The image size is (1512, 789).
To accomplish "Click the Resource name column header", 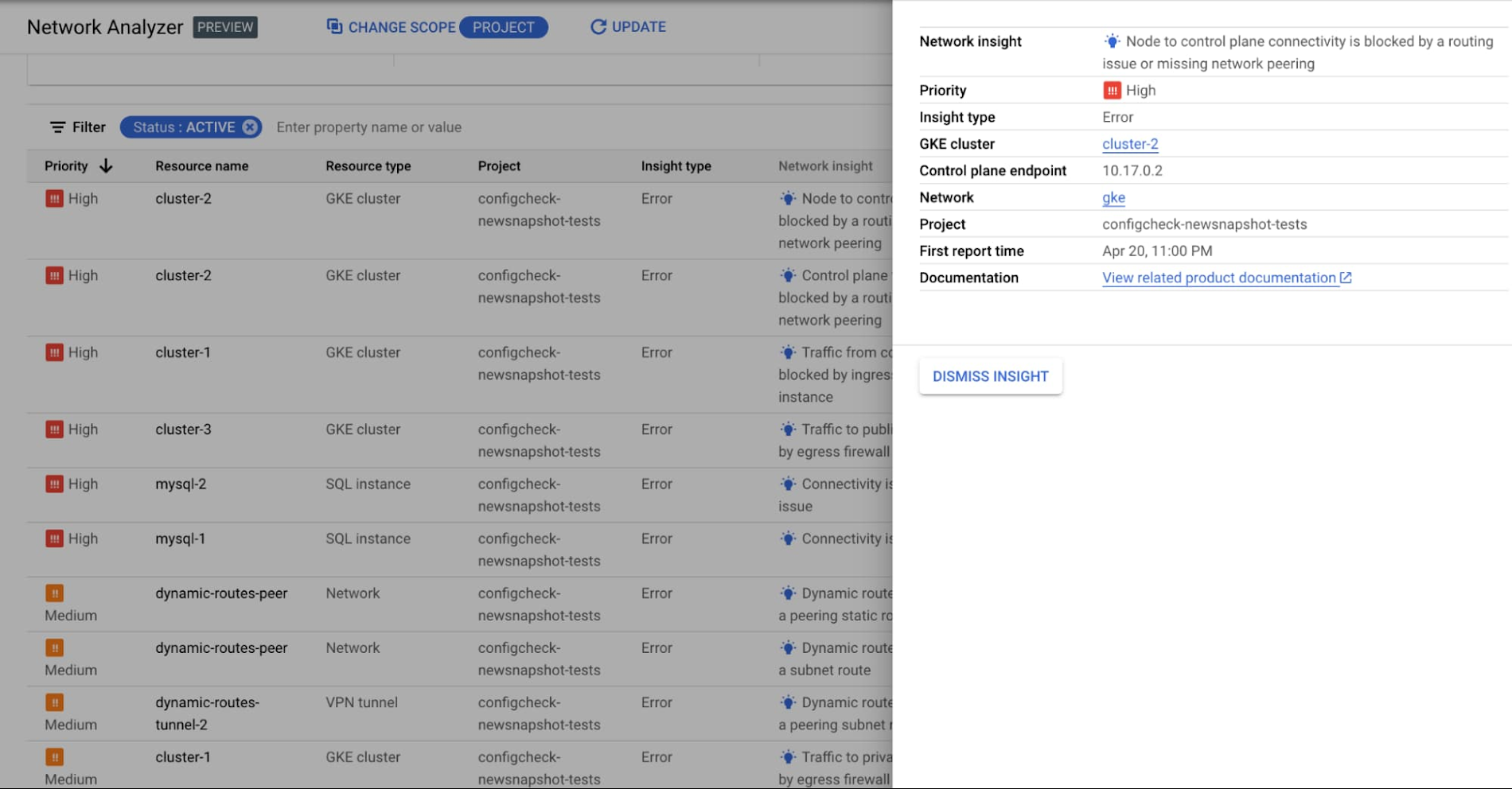I will pos(201,165).
